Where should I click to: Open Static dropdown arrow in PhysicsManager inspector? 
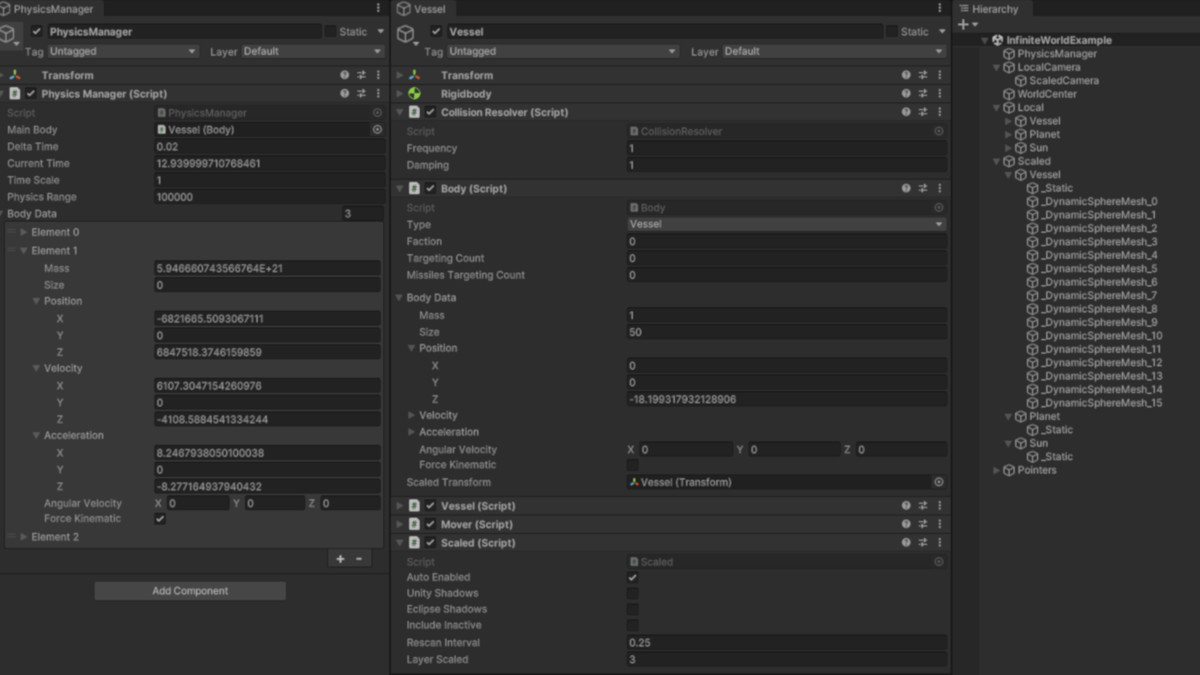(381, 32)
